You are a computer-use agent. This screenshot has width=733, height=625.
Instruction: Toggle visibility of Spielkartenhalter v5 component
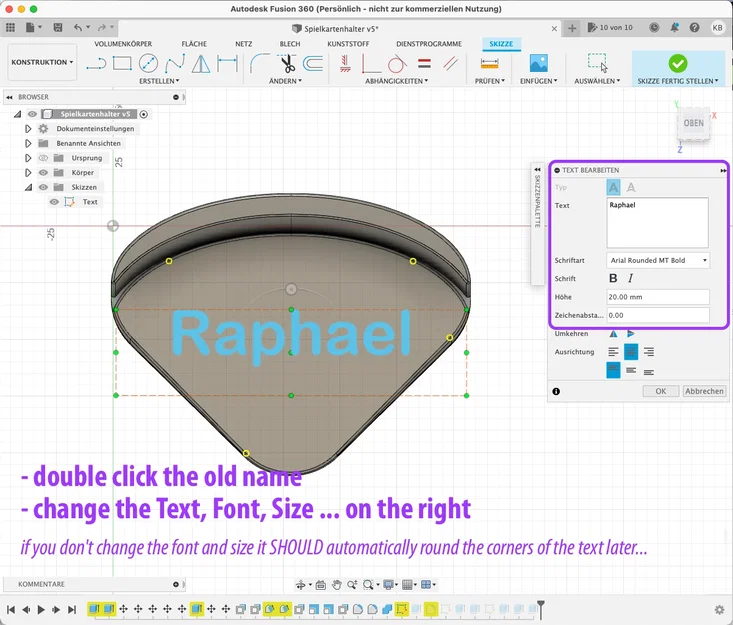coord(32,114)
